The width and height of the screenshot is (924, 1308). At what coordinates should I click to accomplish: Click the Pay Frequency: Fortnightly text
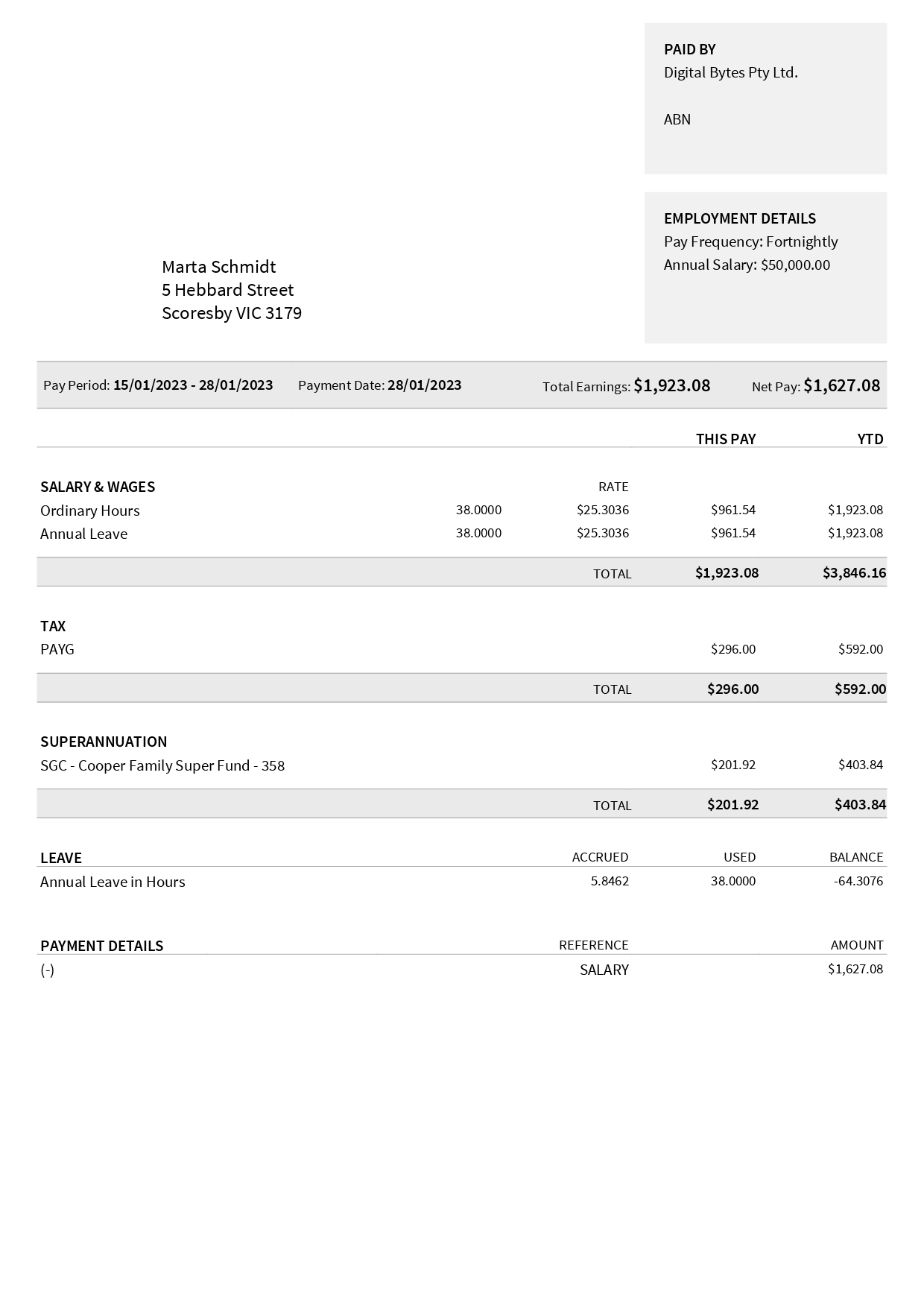[x=750, y=241]
